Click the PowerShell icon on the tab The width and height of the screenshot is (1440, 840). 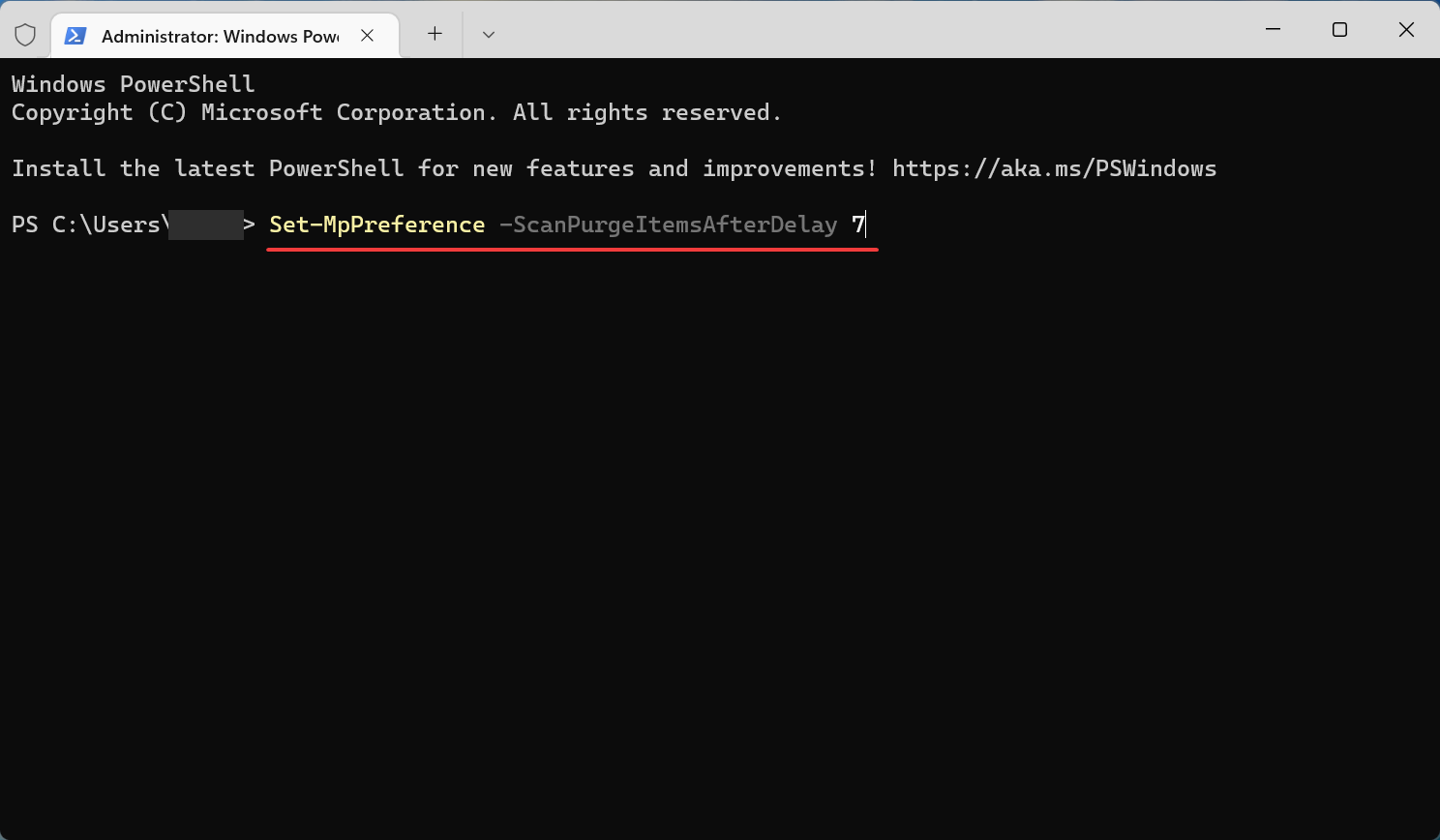75,36
